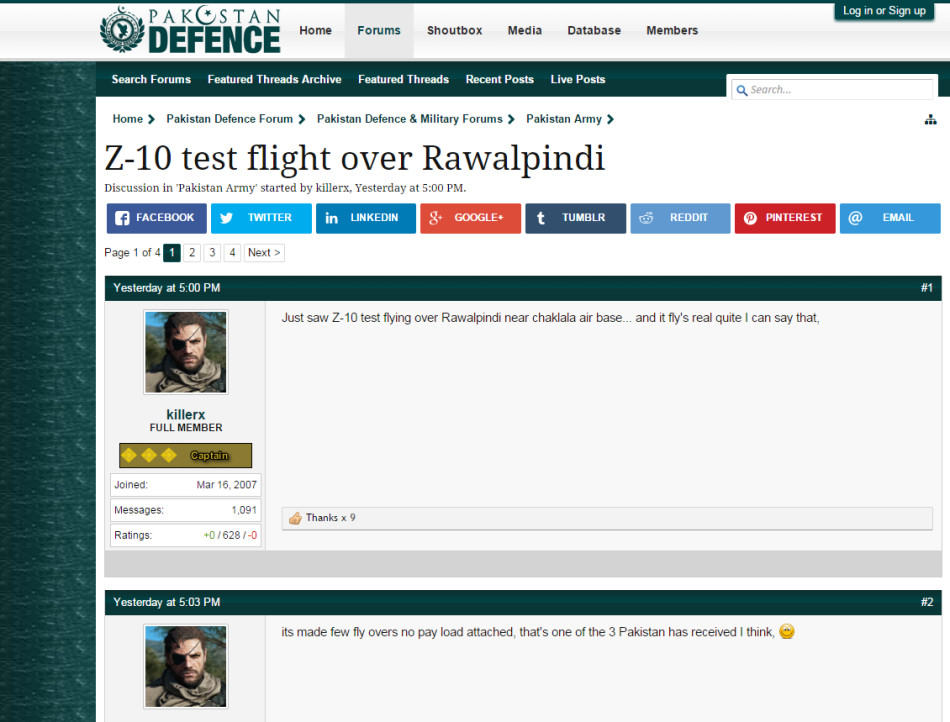Go to Featured Threads Archive

point(274,79)
